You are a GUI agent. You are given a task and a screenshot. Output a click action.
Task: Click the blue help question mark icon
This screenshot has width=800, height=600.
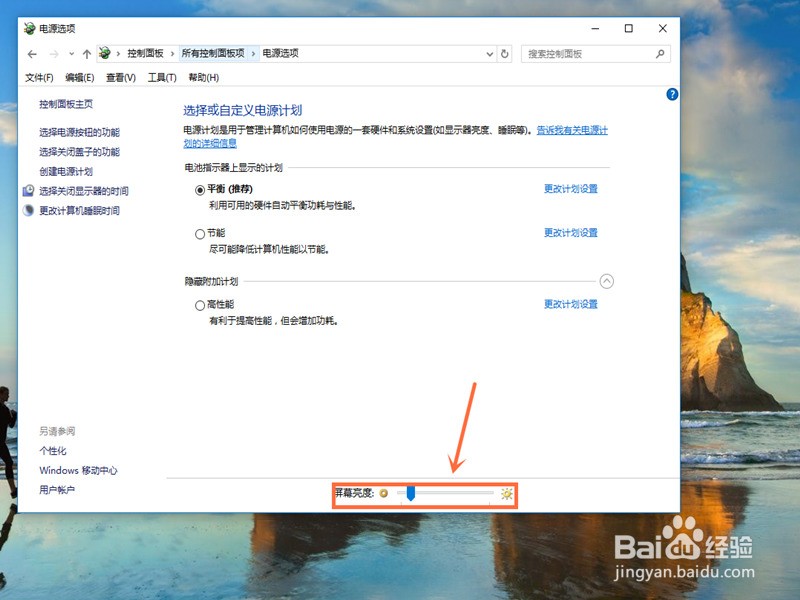tap(672, 94)
